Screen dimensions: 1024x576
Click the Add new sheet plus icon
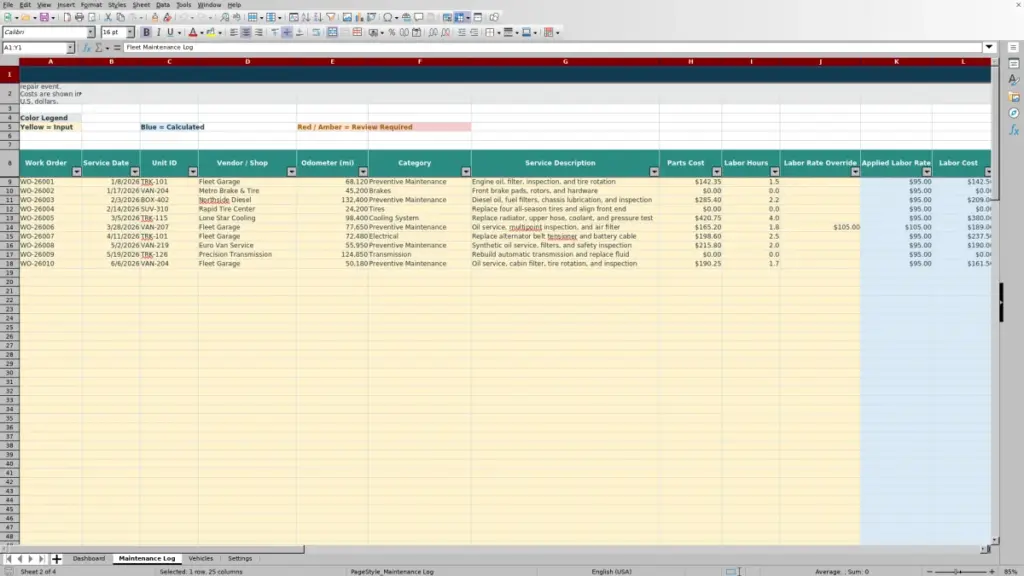(56, 559)
